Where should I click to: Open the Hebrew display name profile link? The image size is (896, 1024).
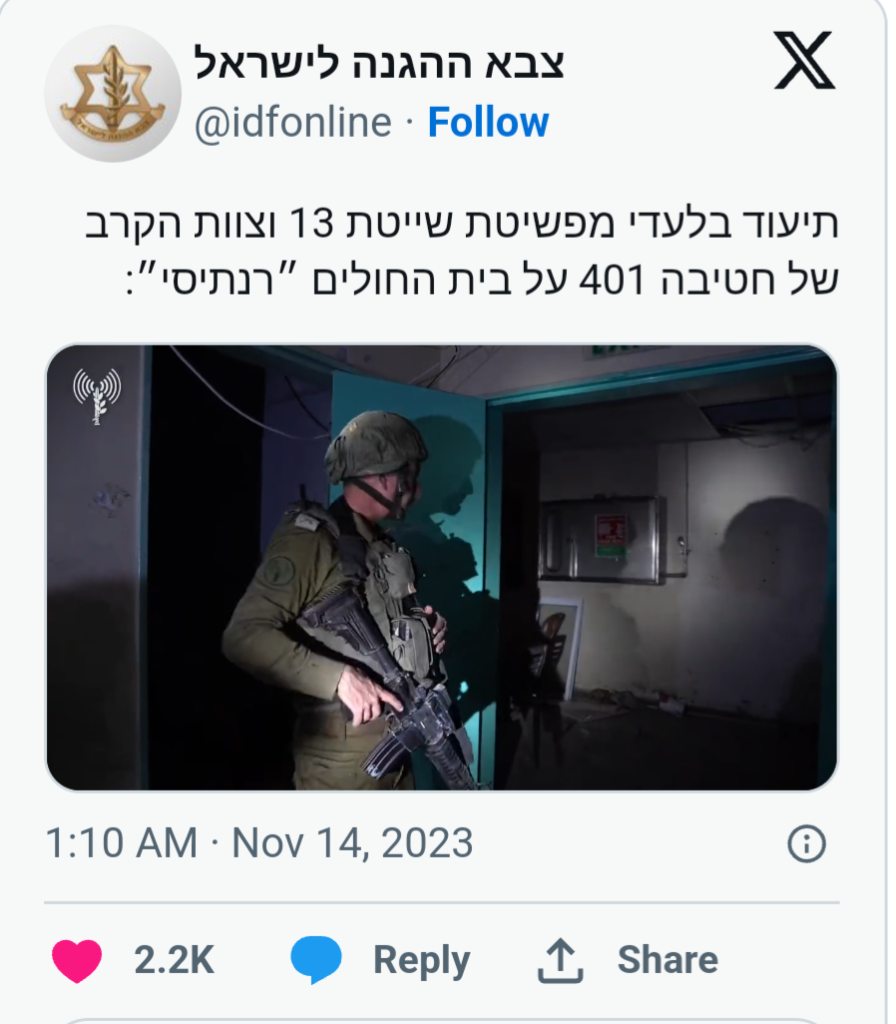click(381, 63)
